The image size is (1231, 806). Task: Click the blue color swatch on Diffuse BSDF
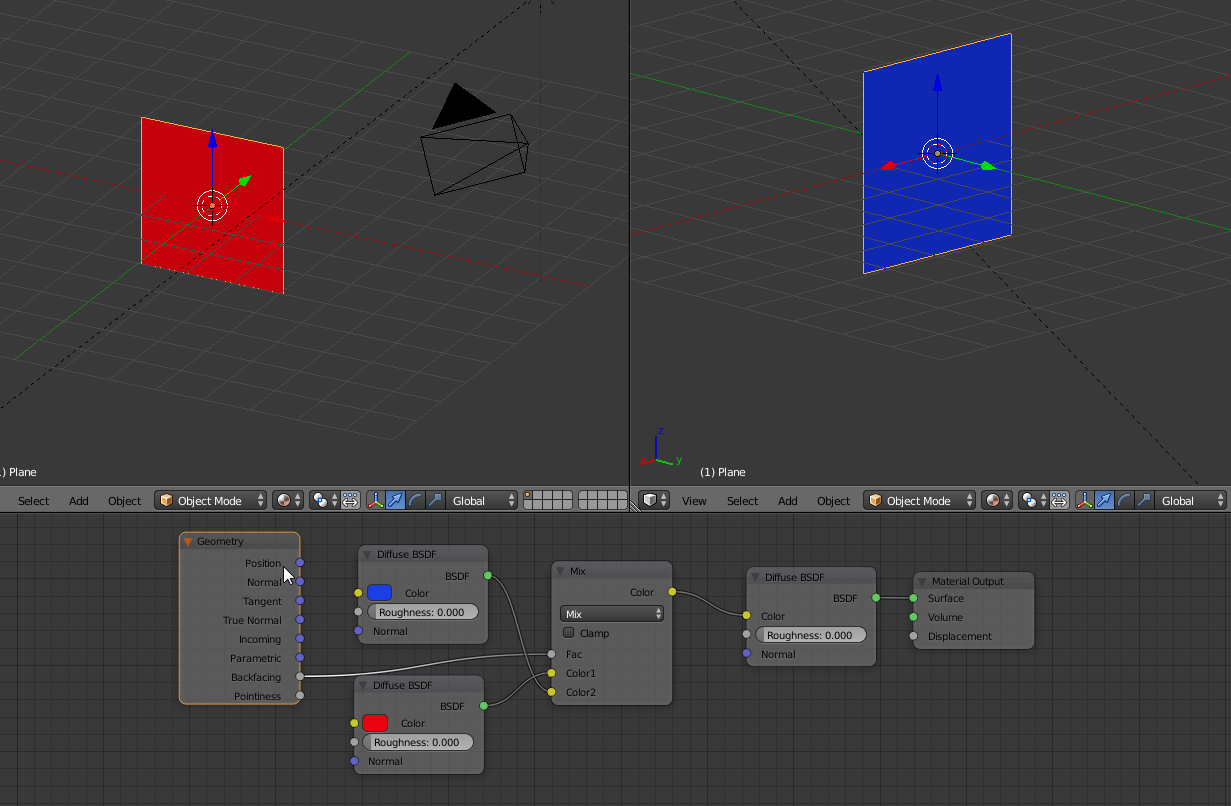[379, 593]
